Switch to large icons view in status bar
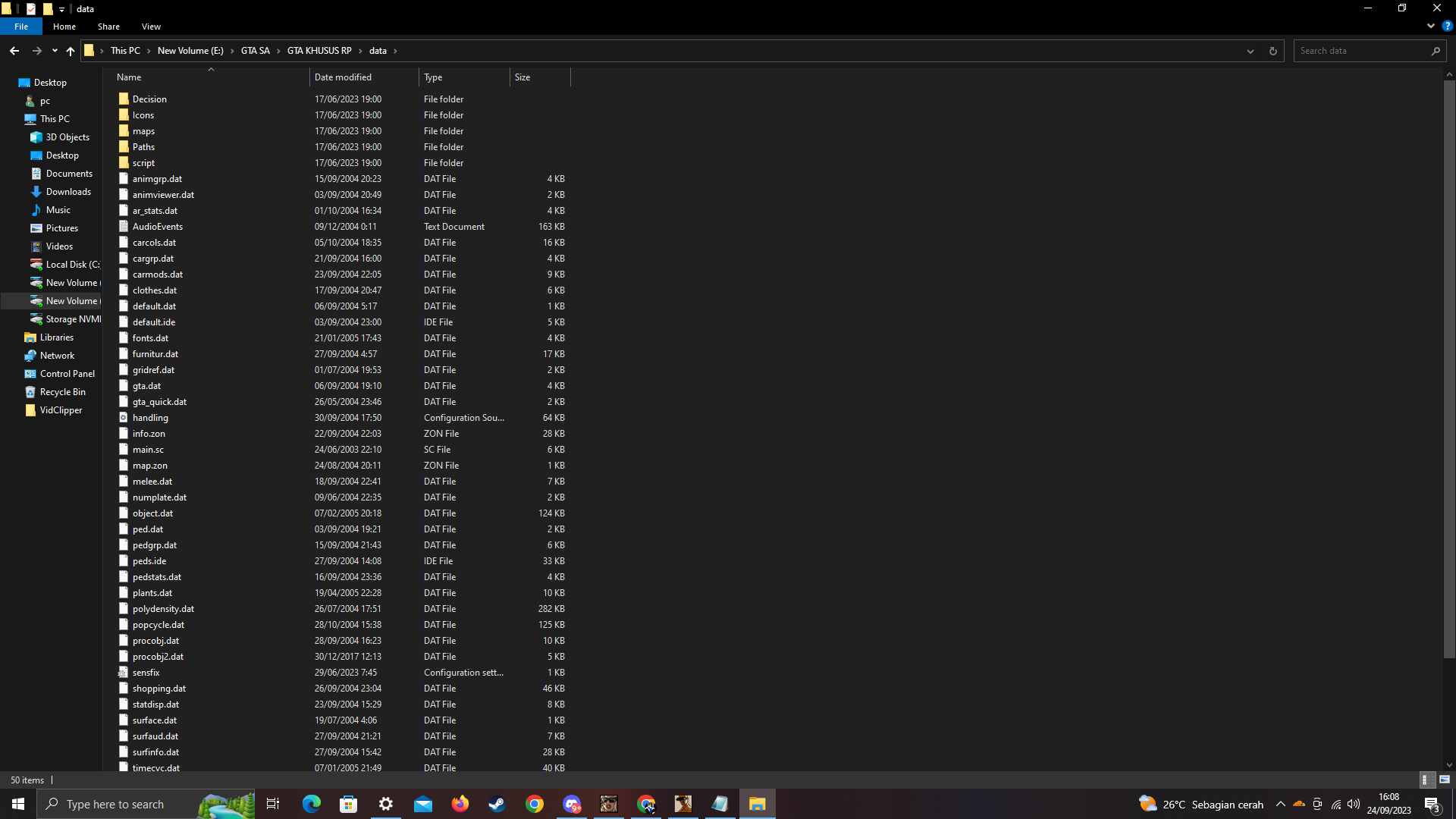 [x=1445, y=780]
